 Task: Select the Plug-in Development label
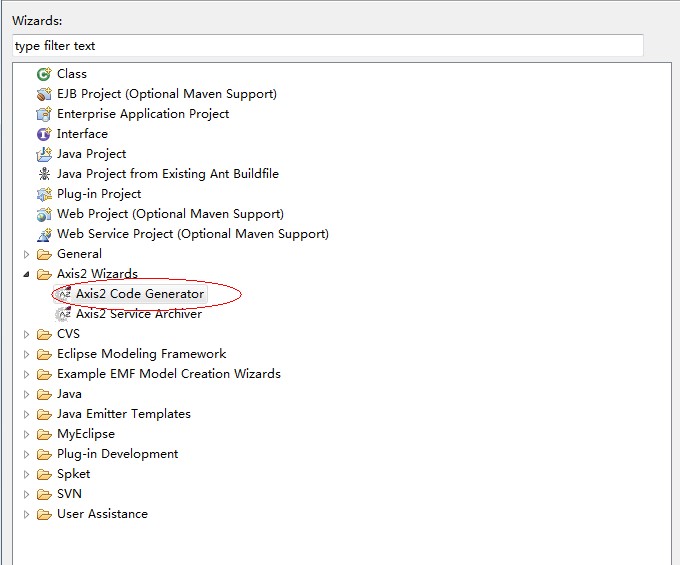coord(118,454)
